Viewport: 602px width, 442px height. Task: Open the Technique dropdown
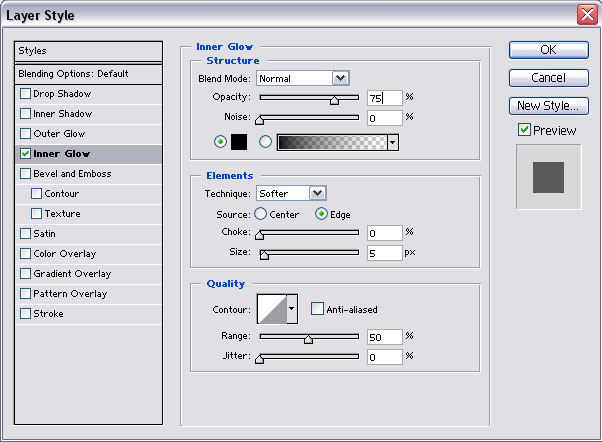[x=317, y=193]
